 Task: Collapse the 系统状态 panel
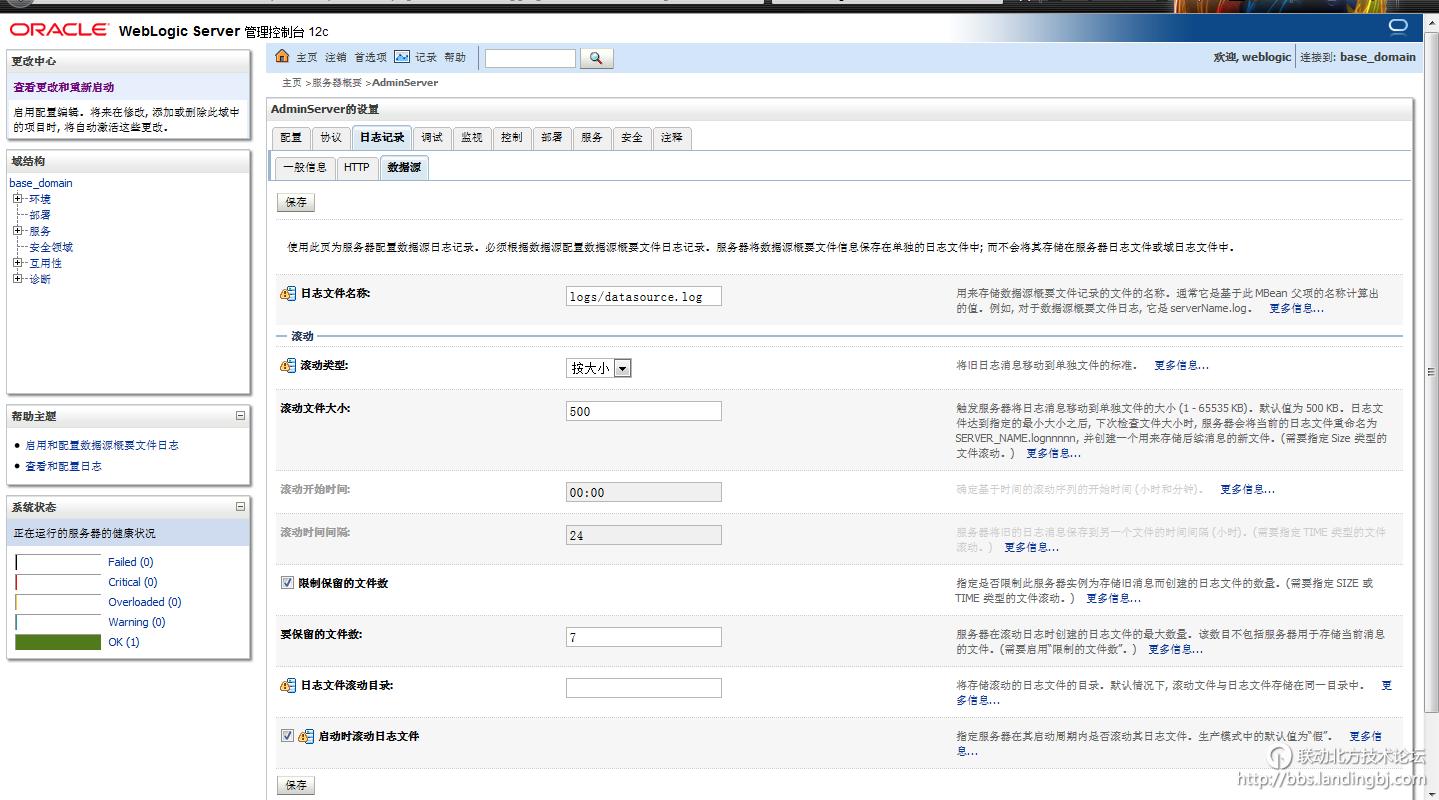tap(238, 507)
